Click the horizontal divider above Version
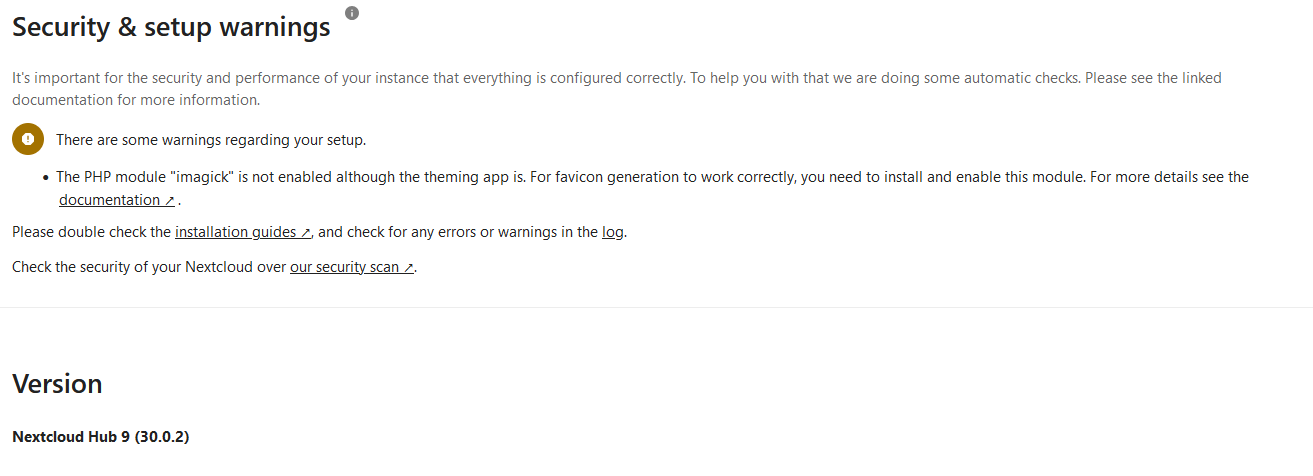 click(656, 307)
